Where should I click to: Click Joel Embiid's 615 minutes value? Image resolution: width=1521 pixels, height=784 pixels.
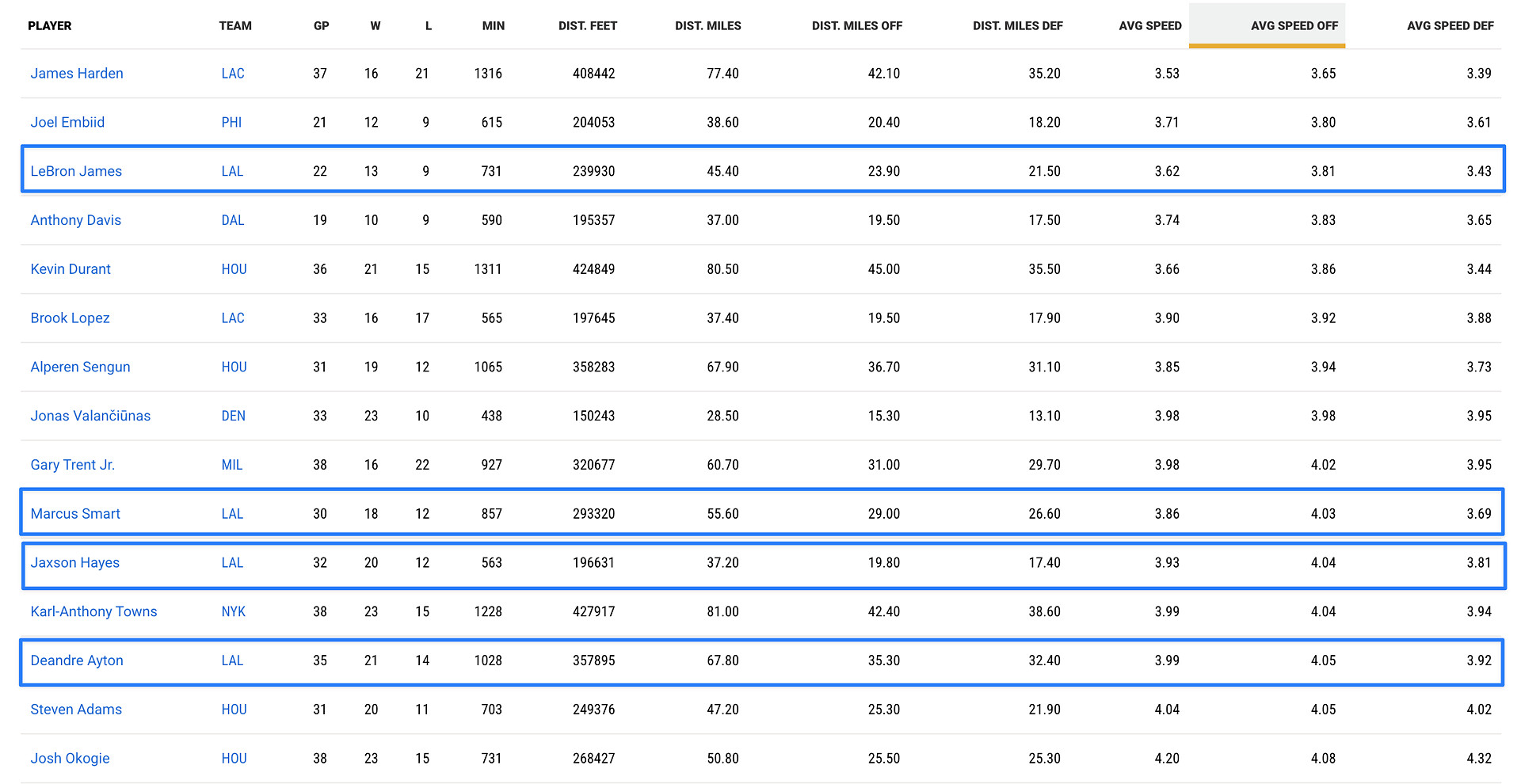[x=491, y=123]
